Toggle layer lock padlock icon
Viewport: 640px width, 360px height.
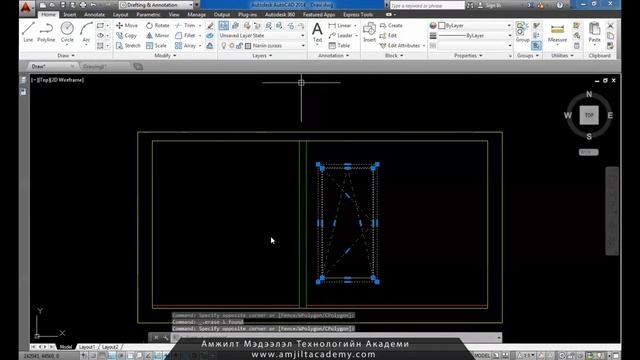(239, 46)
